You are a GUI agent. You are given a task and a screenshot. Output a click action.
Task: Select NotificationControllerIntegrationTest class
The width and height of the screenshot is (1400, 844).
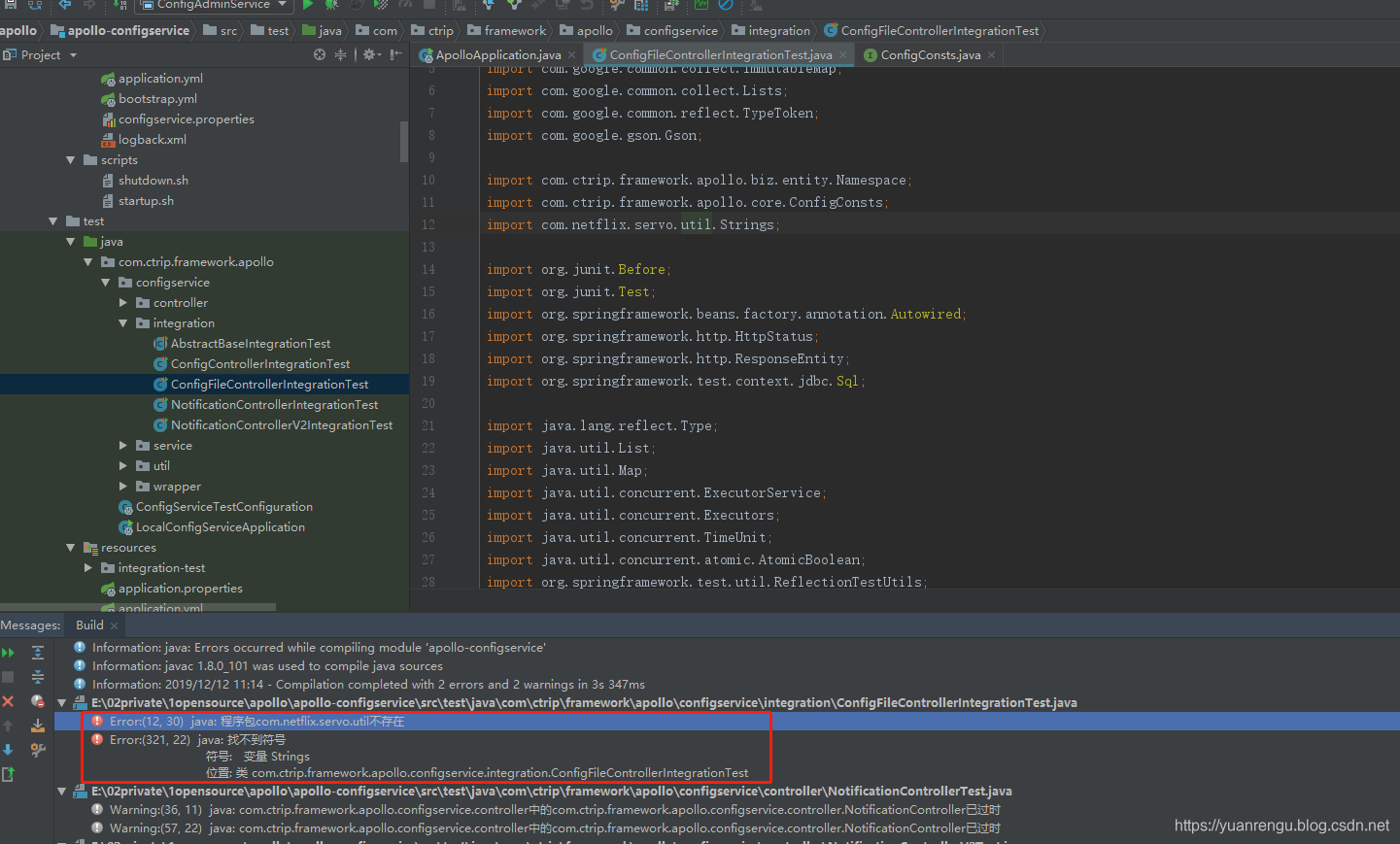click(266, 405)
